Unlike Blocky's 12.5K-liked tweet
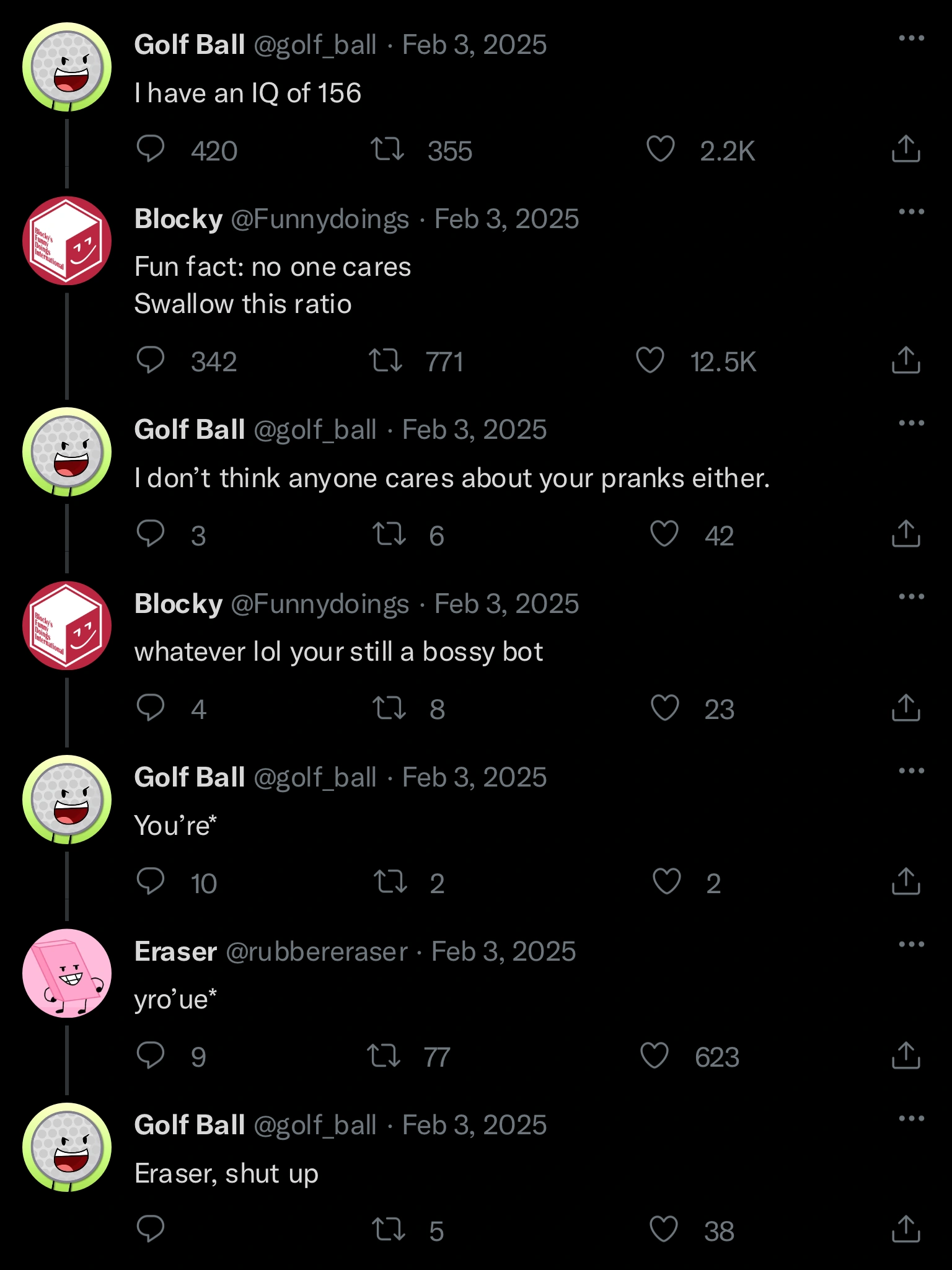Image resolution: width=952 pixels, height=1270 pixels. (651, 363)
